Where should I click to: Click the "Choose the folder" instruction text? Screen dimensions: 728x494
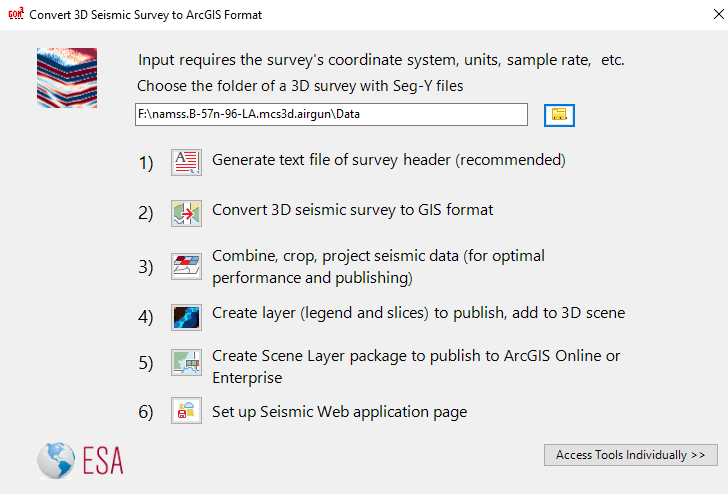point(300,86)
